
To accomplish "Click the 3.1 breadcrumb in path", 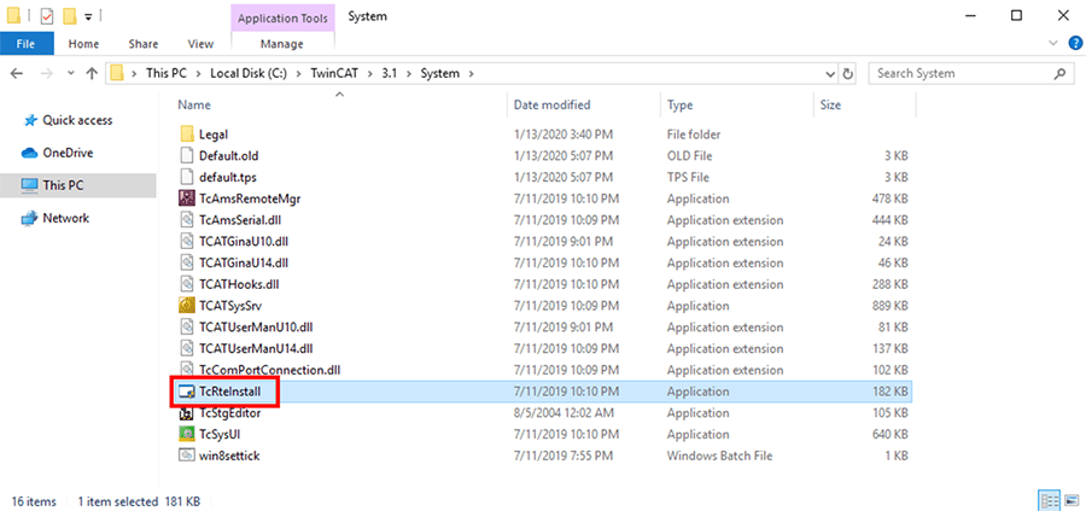I will (x=390, y=74).
